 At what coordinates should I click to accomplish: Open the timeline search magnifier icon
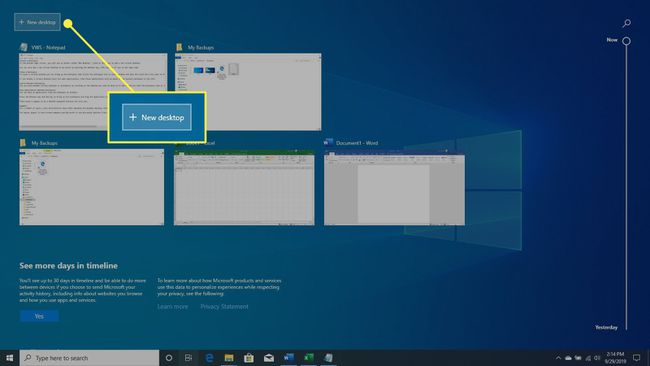point(627,23)
